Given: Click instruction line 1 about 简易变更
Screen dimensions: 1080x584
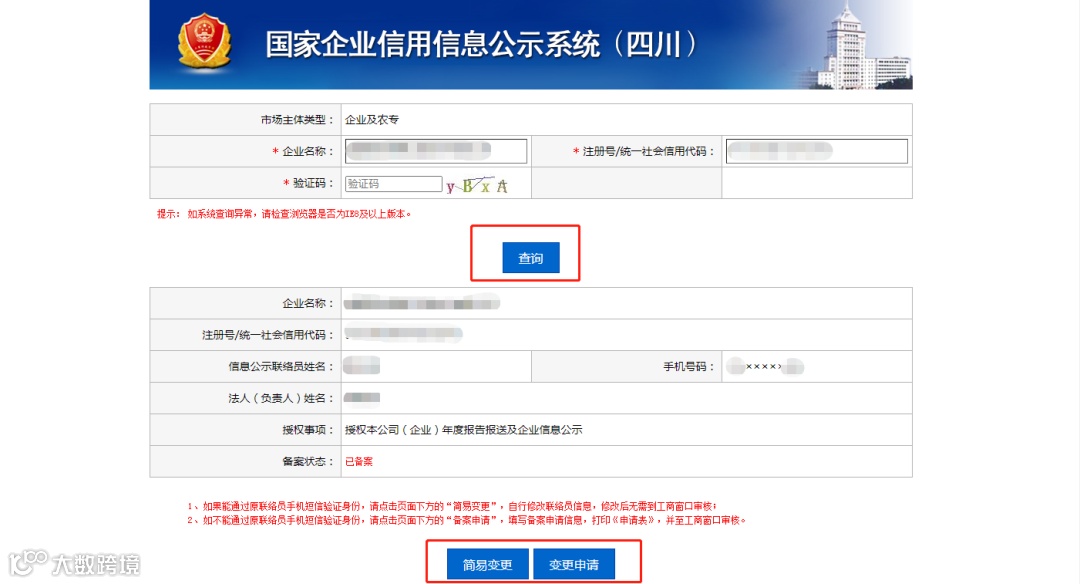Looking at the screenshot, I should pyautogui.click(x=452, y=506).
